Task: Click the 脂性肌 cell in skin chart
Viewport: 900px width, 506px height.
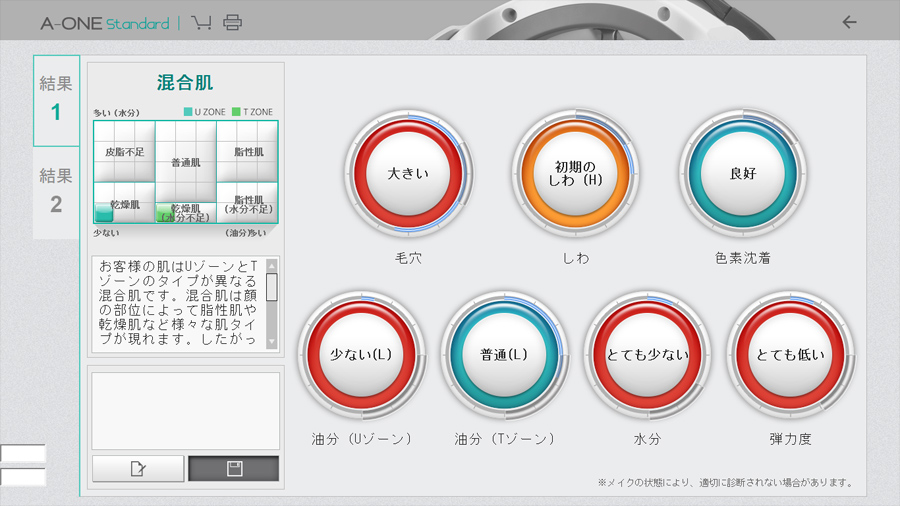Action: tap(248, 152)
